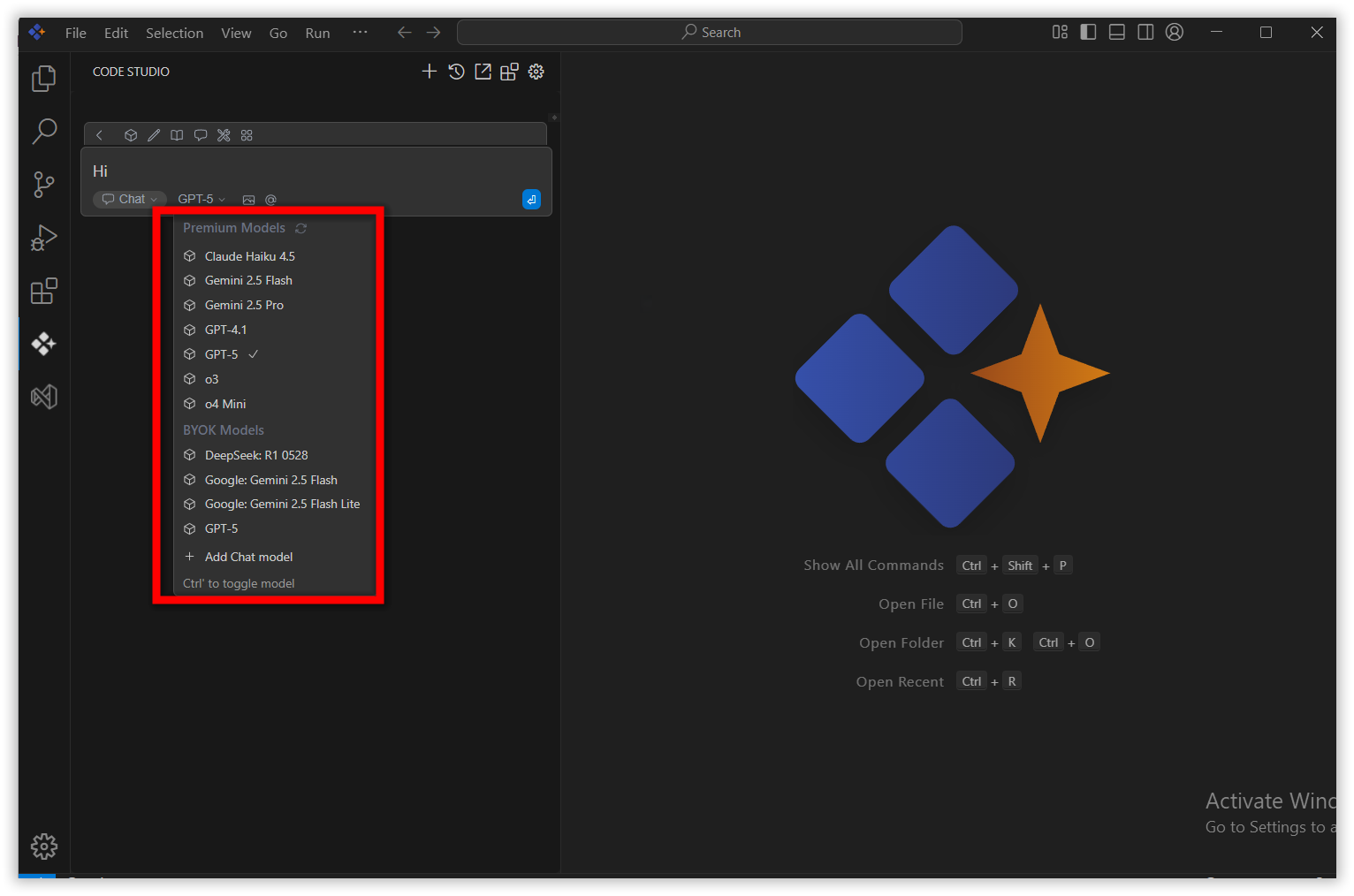The width and height of the screenshot is (1354, 896).
Task: Toggle the bottom panel layout button
Action: point(1117,33)
